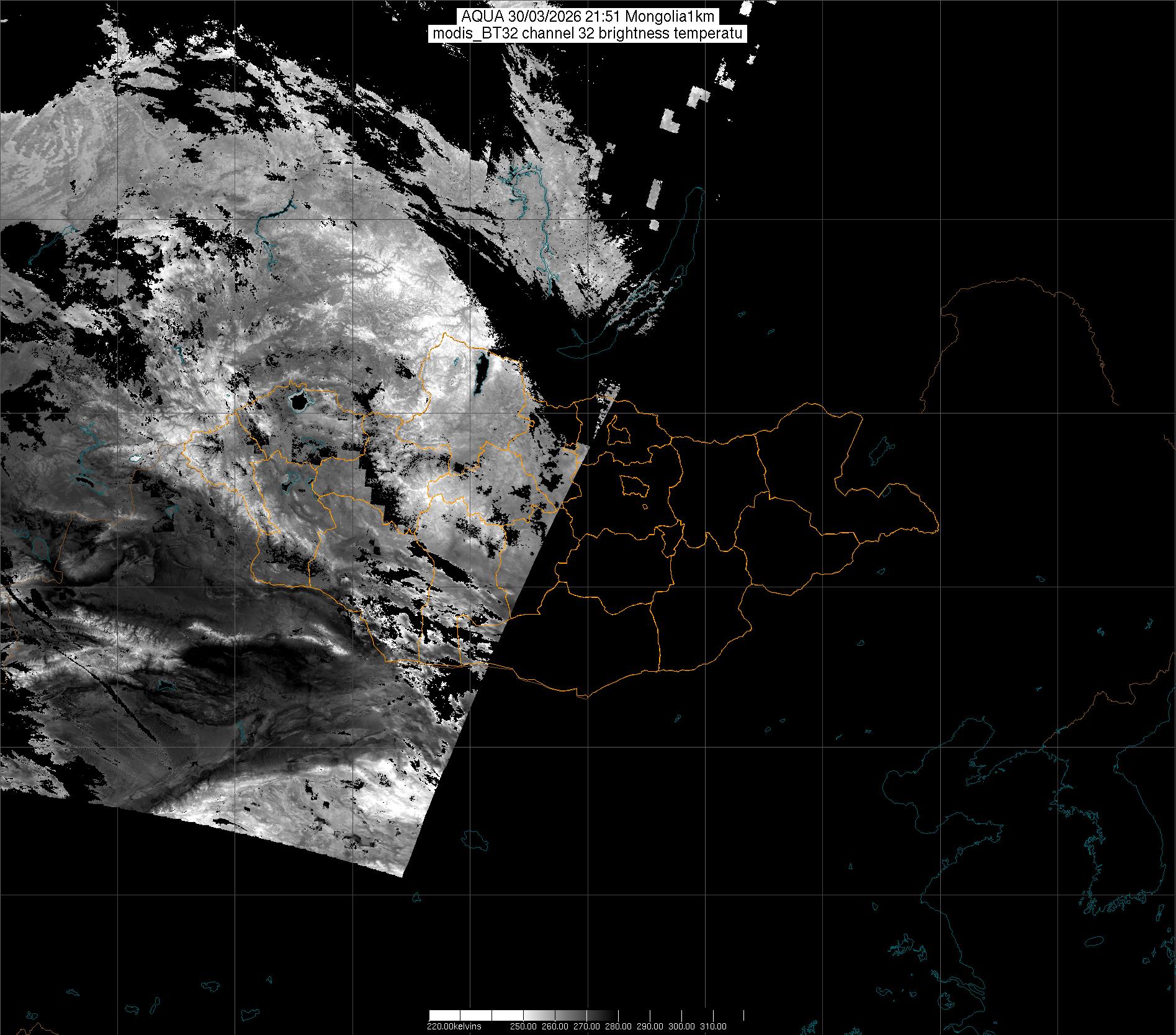Viewport: 1176px width, 1035px height.
Task: Click the 280.00 colorbar tick label
Action: 619,1026
